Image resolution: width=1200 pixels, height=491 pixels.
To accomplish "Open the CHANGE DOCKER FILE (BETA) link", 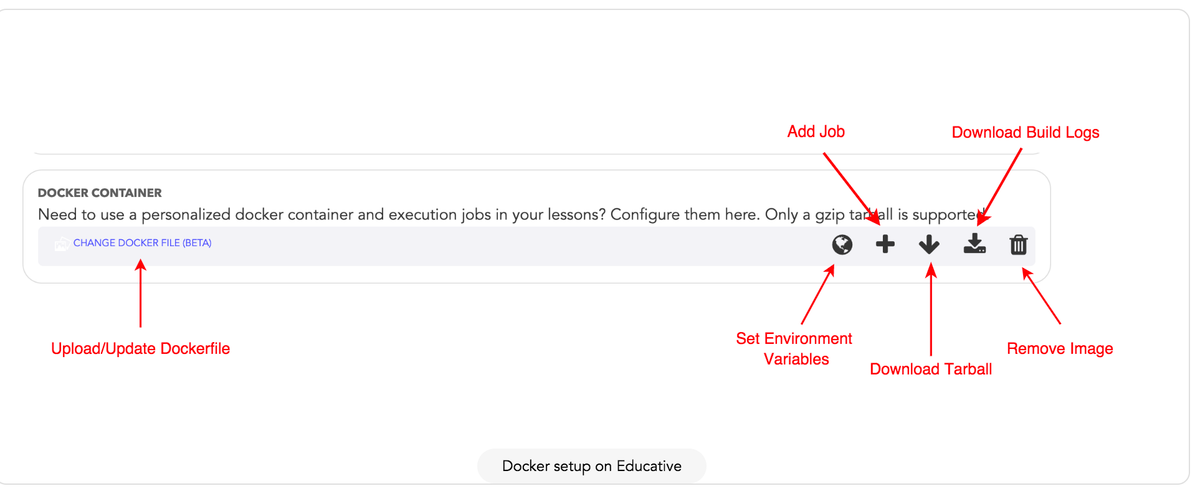I will tap(142, 243).
